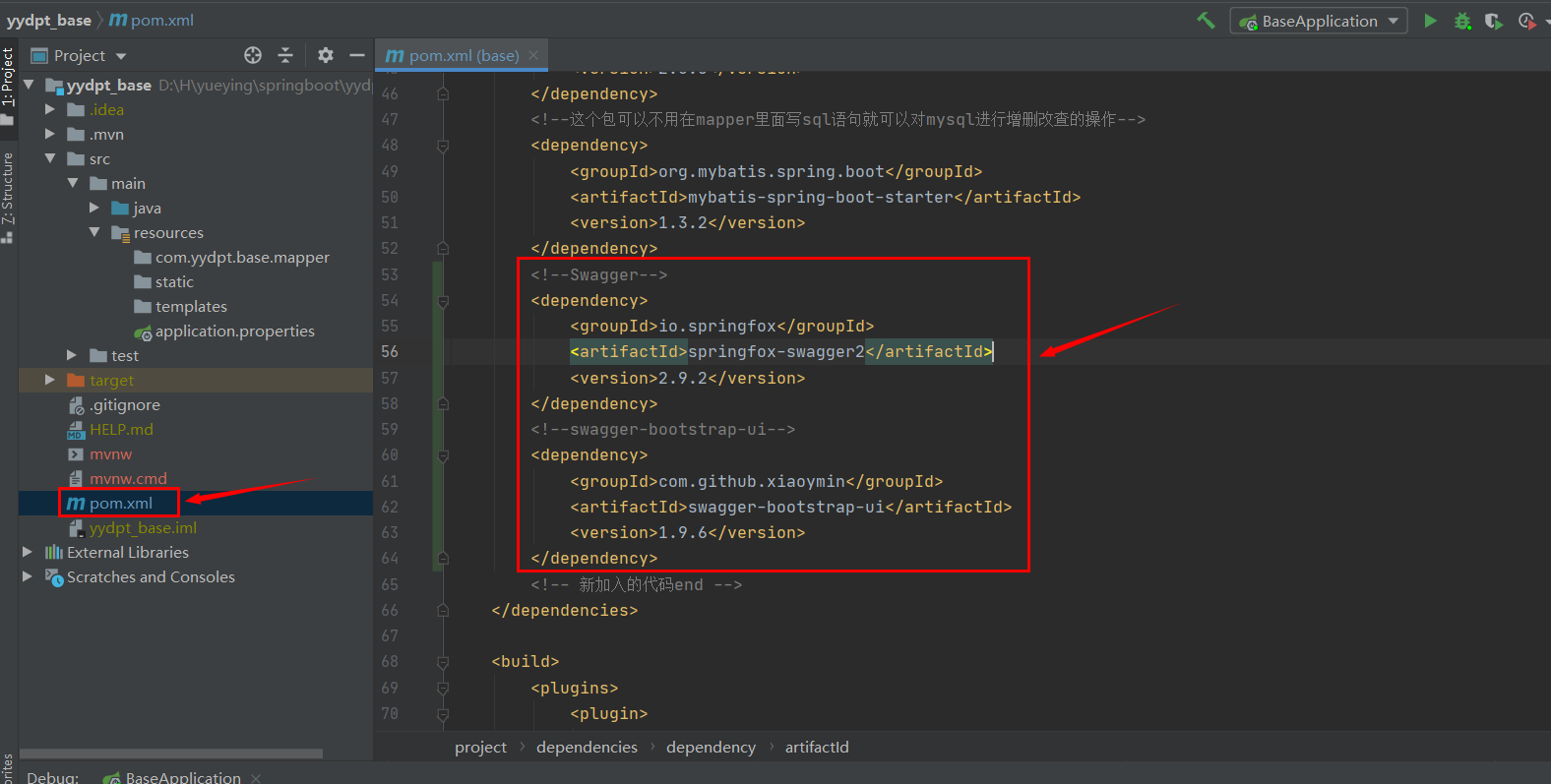Viewport: 1551px width, 784px height.
Task: Click the collapse all icon in Project panel
Action: (x=285, y=55)
